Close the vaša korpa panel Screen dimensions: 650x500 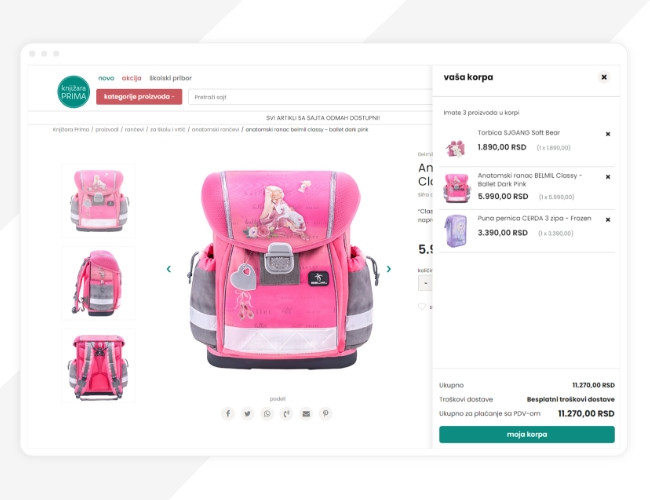point(604,77)
